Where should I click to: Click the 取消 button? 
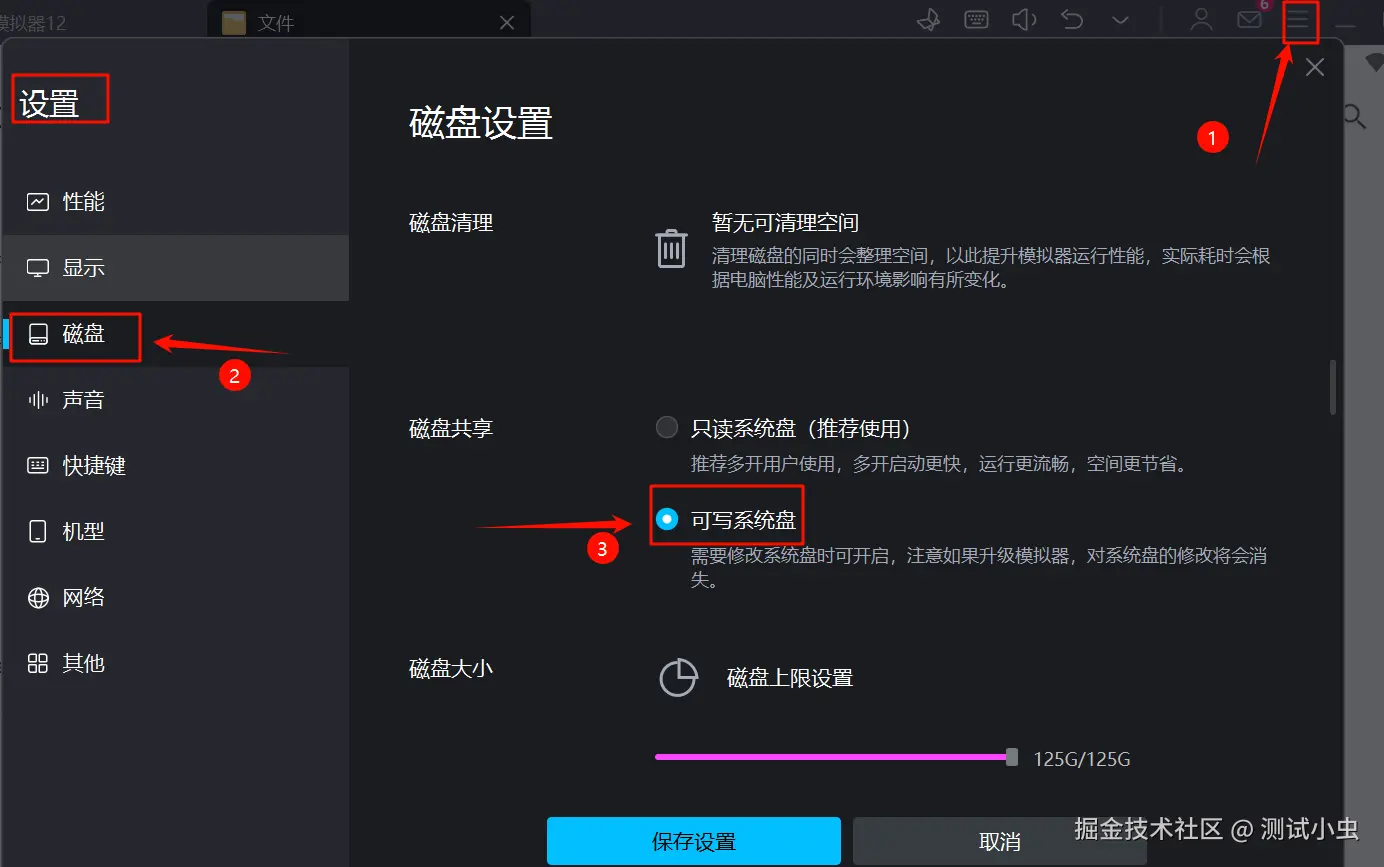tap(999, 840)
